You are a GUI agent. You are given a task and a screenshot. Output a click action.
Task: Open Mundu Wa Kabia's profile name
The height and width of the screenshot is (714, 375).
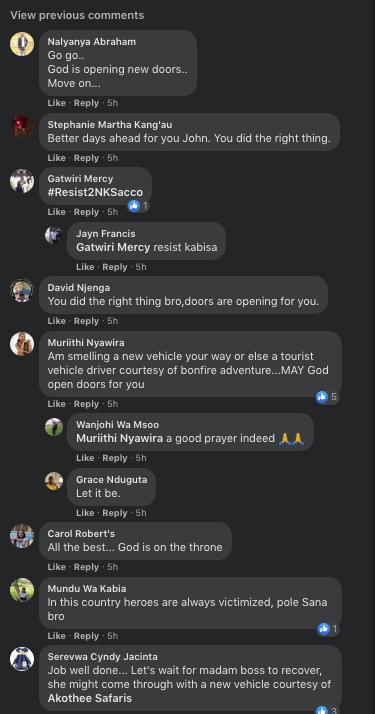[x=87, y=589]
